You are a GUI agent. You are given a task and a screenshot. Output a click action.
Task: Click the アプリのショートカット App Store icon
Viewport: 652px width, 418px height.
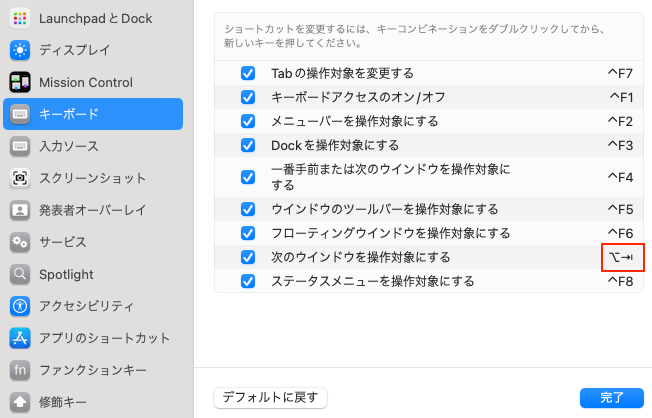pyautogui.click(x=21, y=338)
